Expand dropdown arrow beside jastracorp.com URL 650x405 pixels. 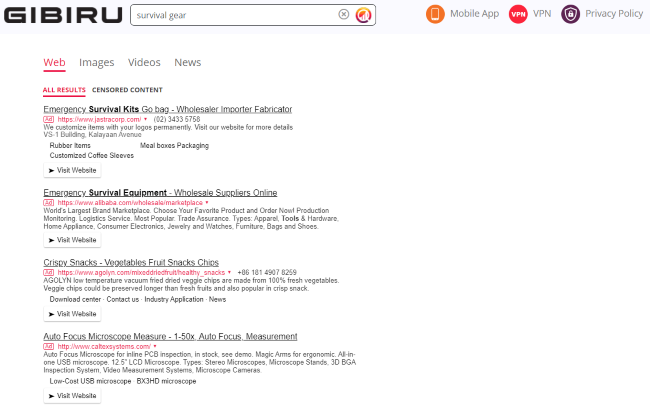click(144, 119)
